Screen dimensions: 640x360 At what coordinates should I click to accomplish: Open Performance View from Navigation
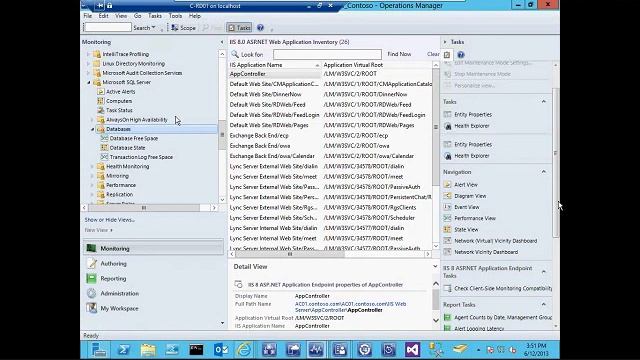click(475, 218)
